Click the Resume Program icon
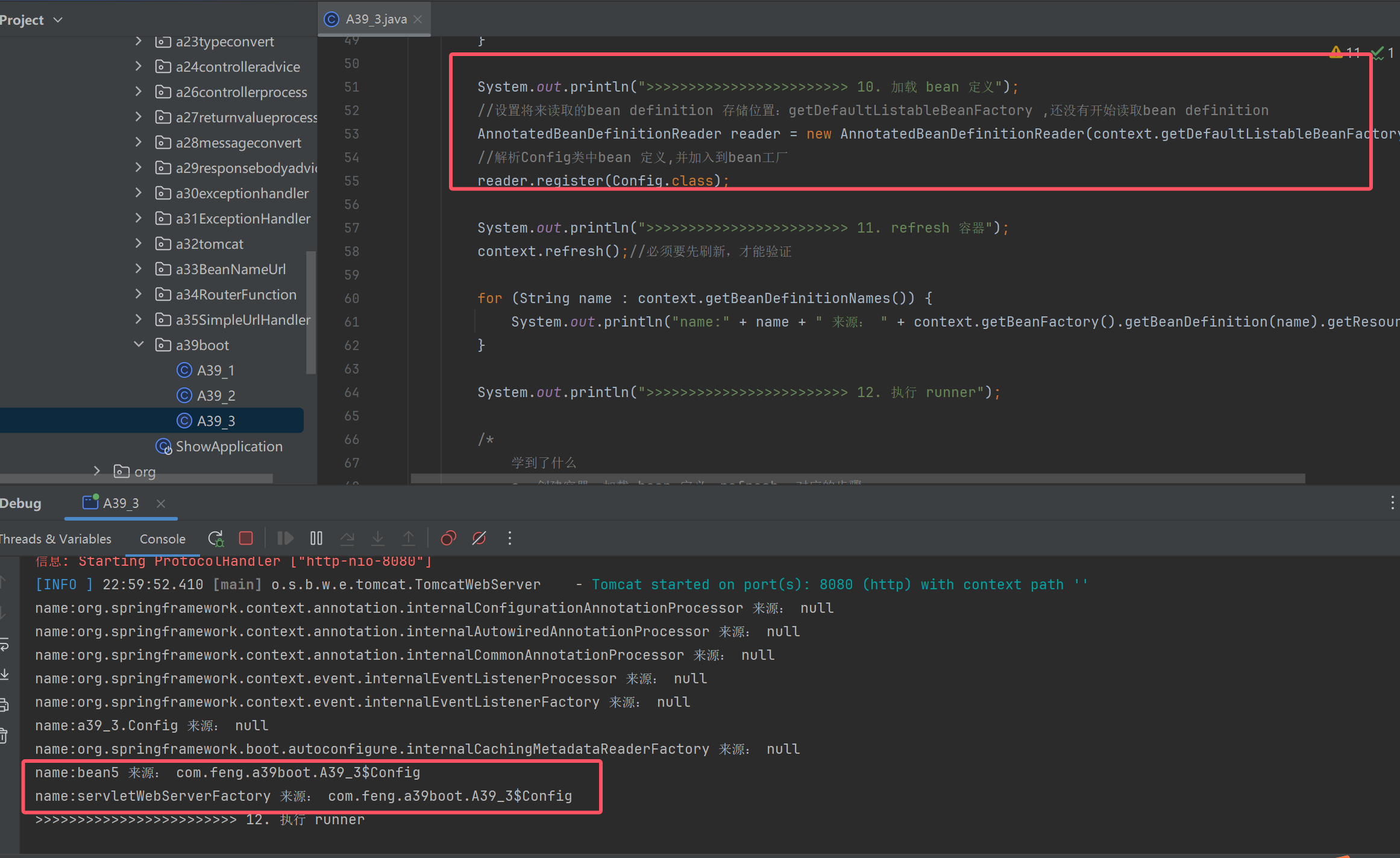The image size is (1400, 858). click(x=285, y=538)
